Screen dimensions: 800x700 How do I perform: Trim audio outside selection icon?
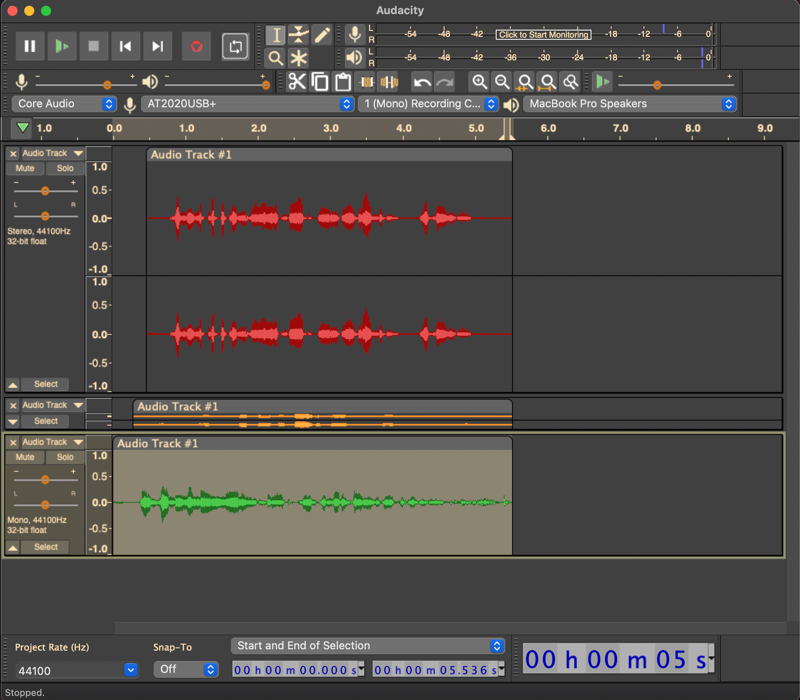tap(366, 82)
